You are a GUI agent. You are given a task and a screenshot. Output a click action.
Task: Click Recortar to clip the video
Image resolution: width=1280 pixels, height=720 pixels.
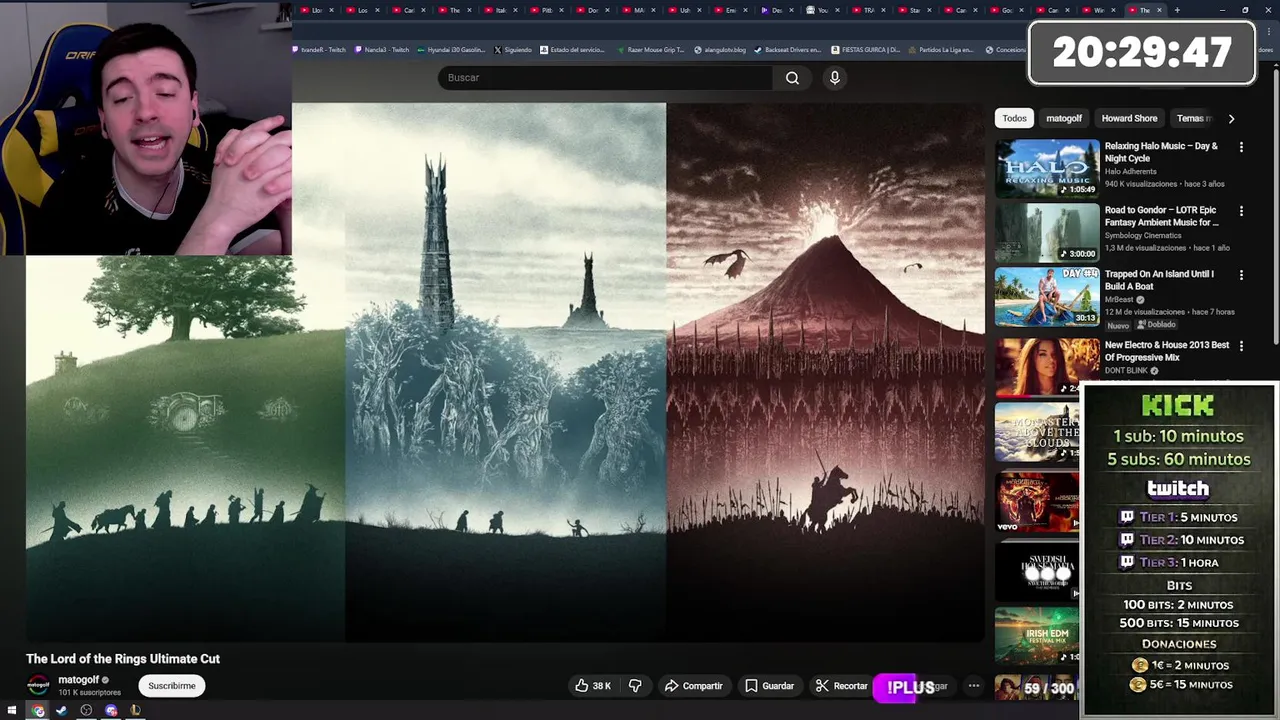(x=841, y=686)
